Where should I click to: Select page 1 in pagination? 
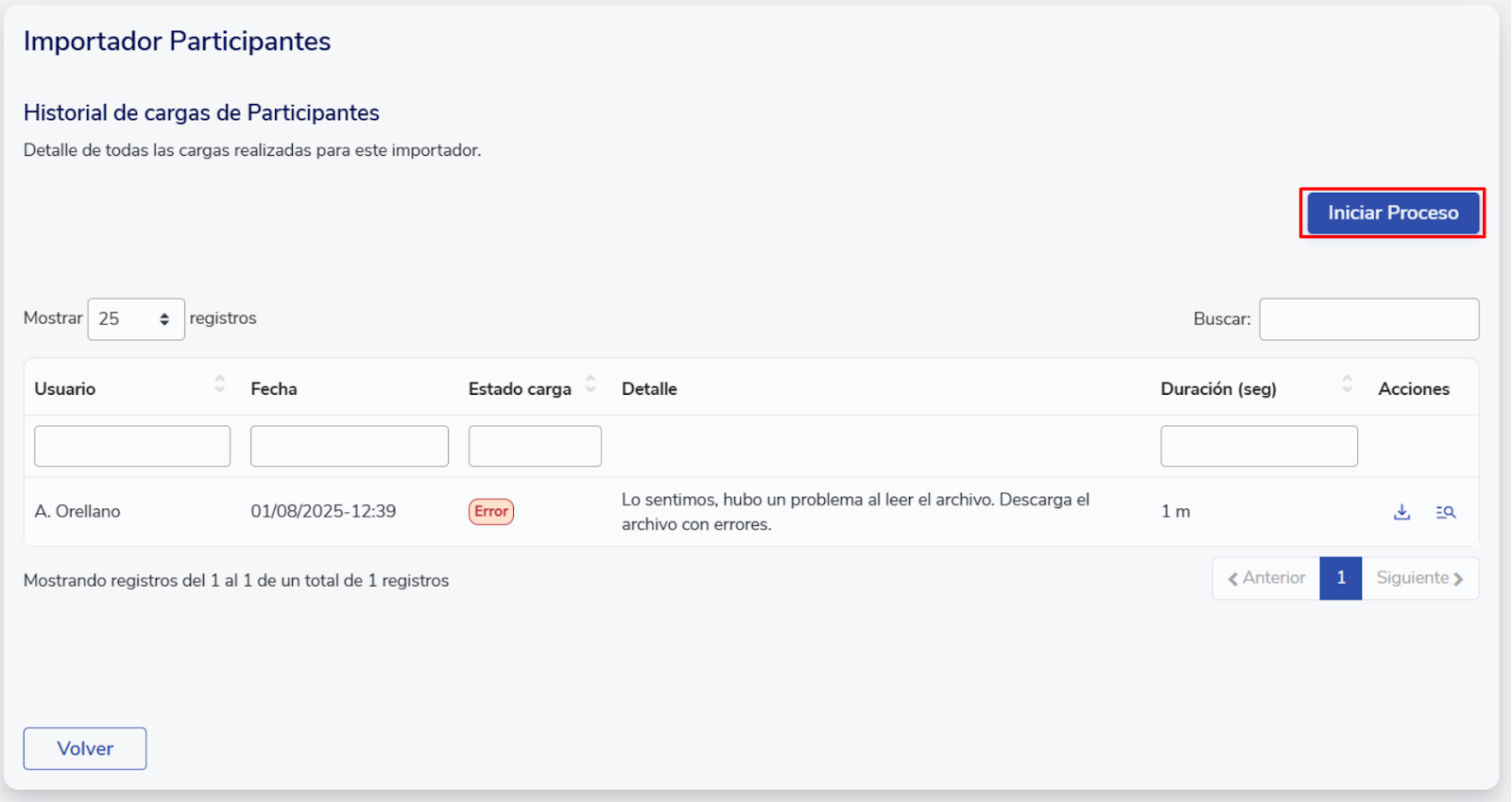pyautogui.click(x=1340, y=578)
